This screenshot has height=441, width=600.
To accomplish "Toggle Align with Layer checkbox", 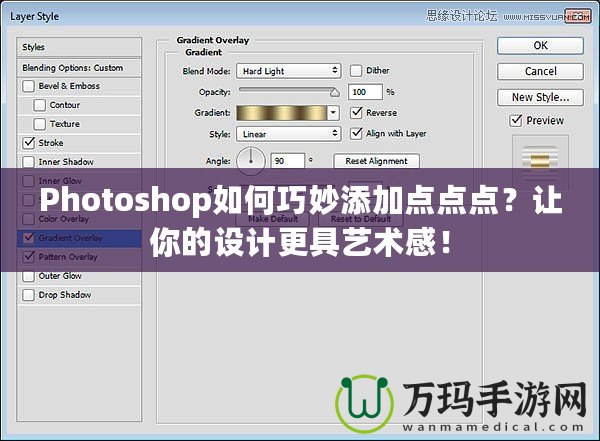I will pos(356,133).
